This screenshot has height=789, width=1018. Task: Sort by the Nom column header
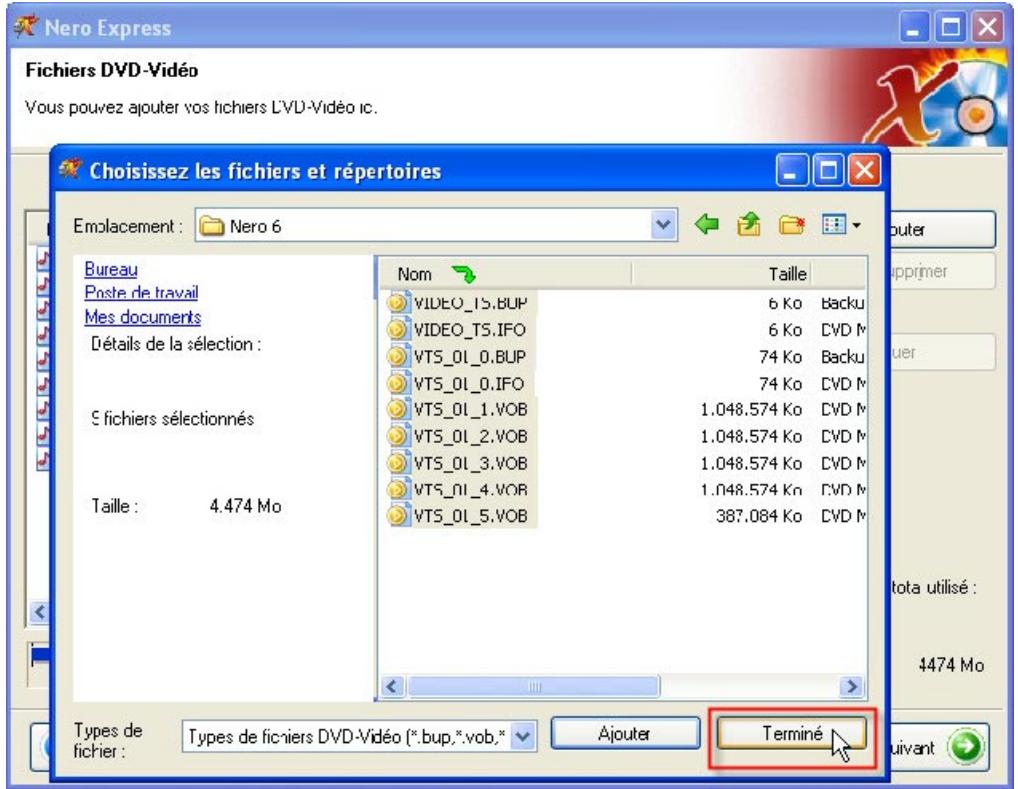(505, 274)
